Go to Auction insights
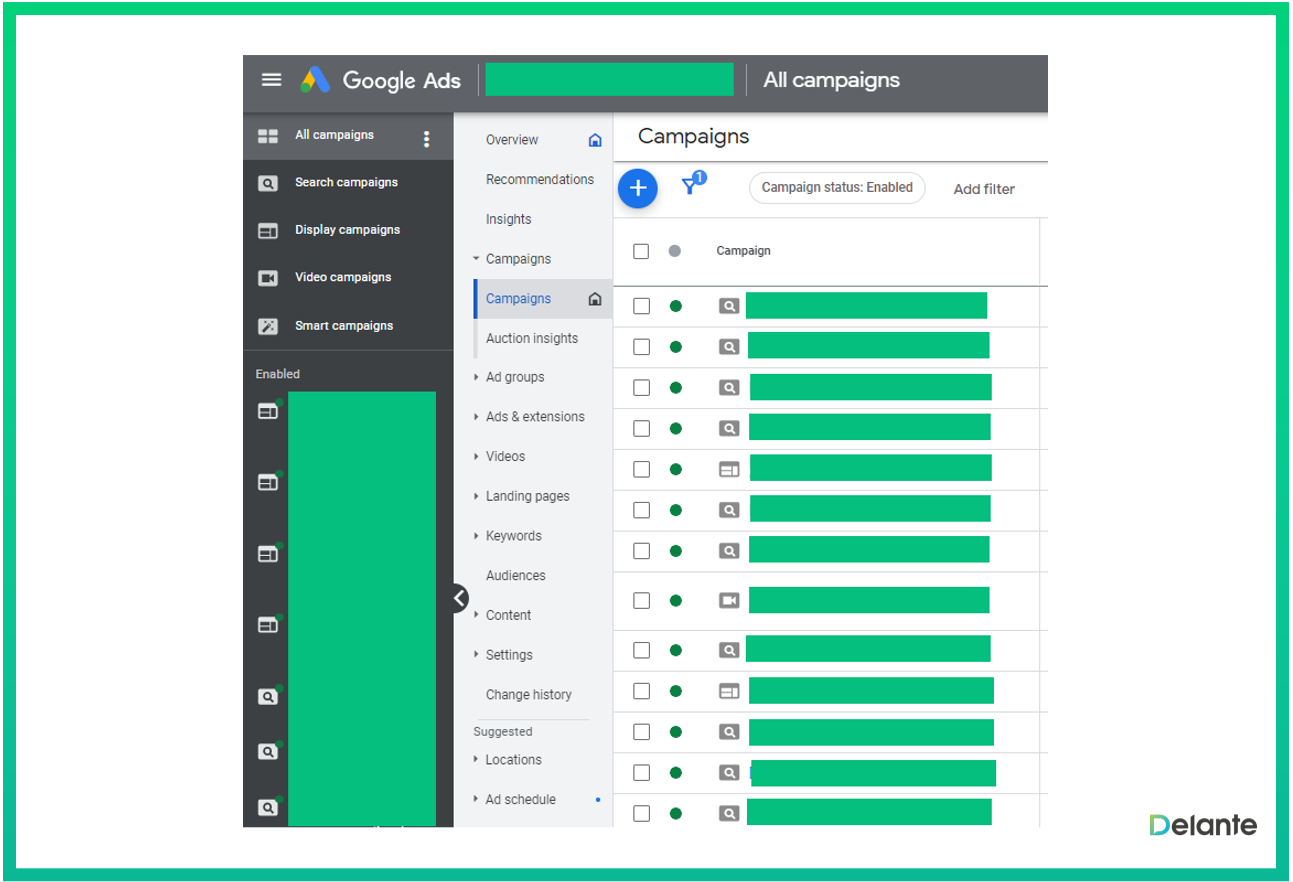 [x=532, y=339]
